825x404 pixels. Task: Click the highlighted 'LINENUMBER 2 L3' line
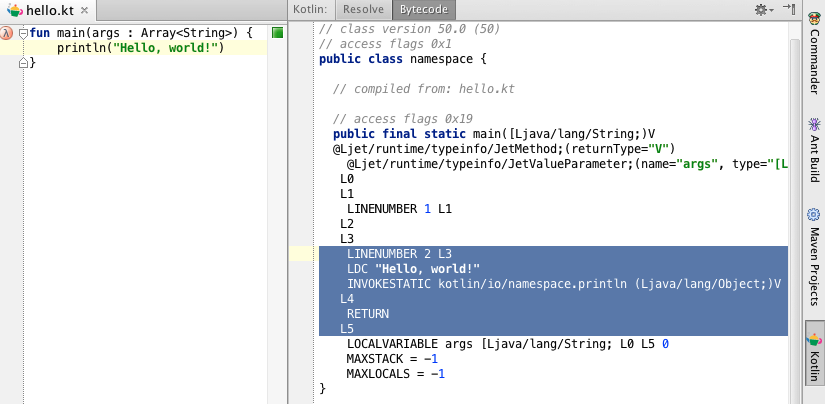(x=399, y=254)
